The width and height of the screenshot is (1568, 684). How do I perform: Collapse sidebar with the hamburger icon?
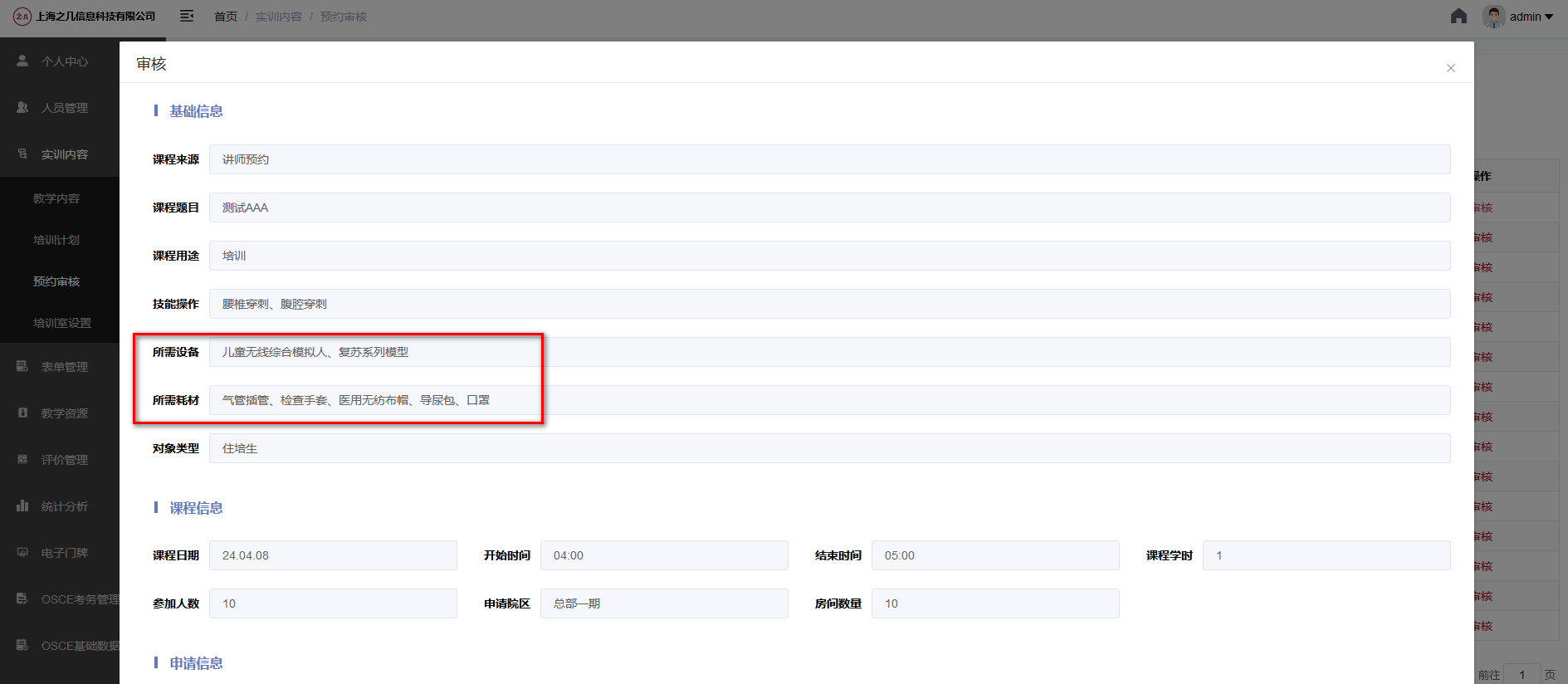(187, 16)
